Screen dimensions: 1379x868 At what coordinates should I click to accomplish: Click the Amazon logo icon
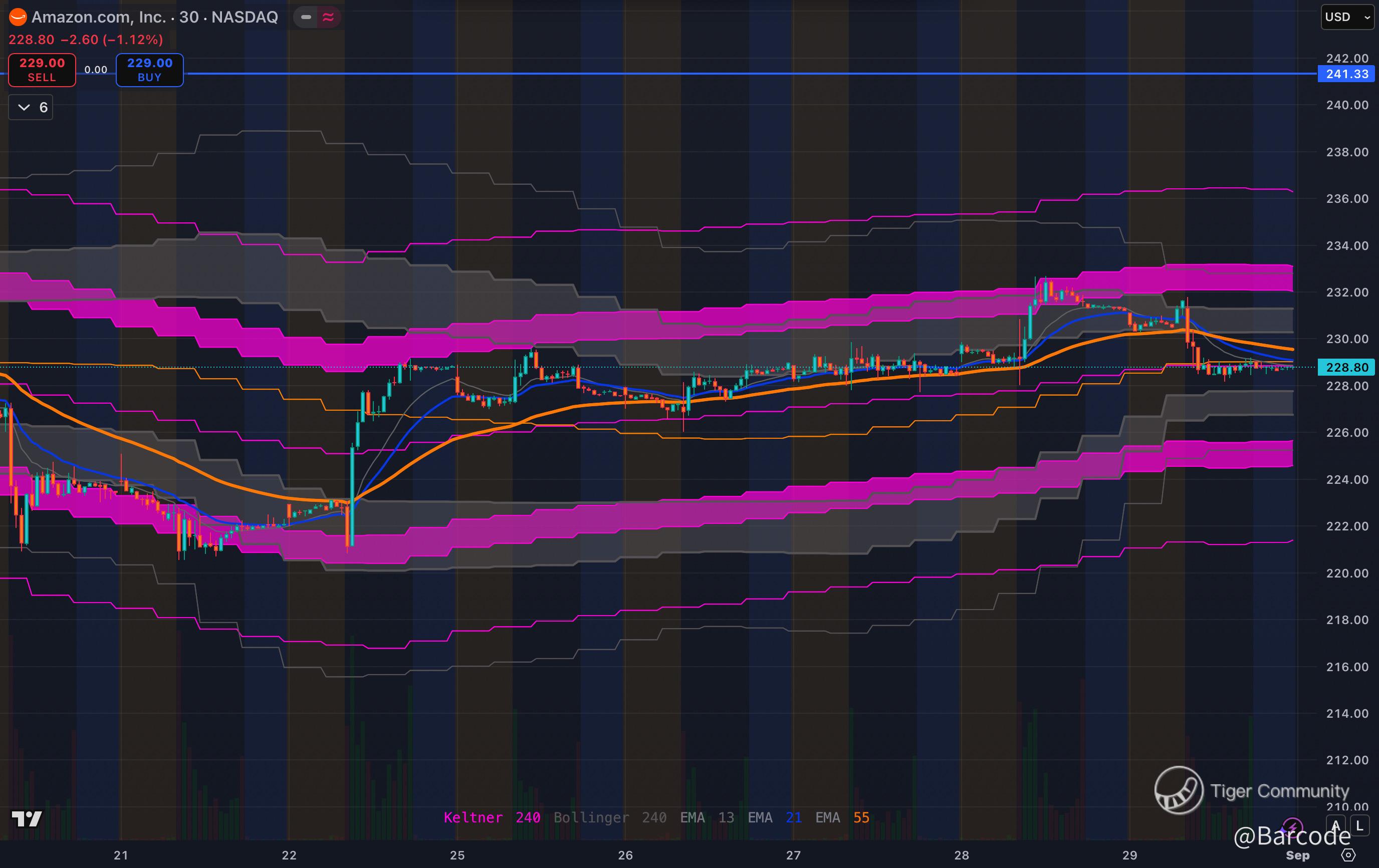18,17
